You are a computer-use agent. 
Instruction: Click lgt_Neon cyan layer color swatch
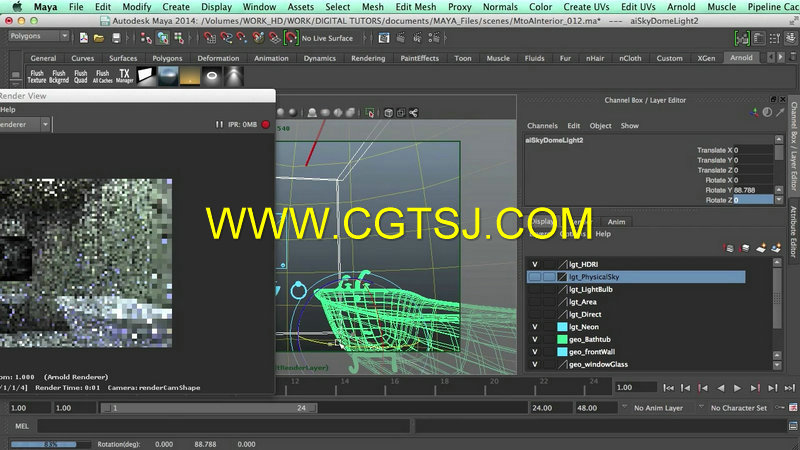(x=562, y=327)
